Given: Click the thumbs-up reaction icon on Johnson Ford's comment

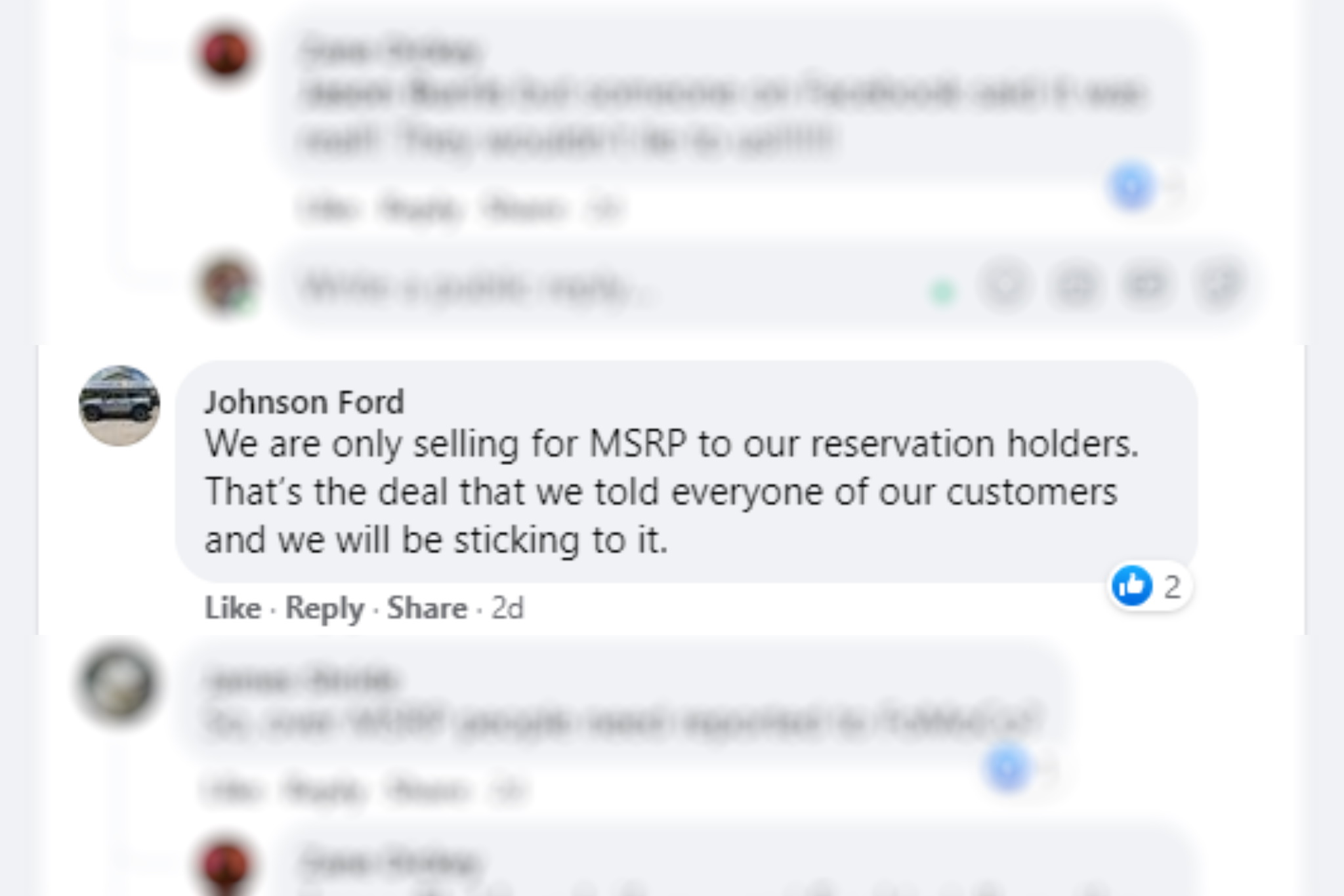Looking at the screenshot, I should click(x=1131, y=585).
